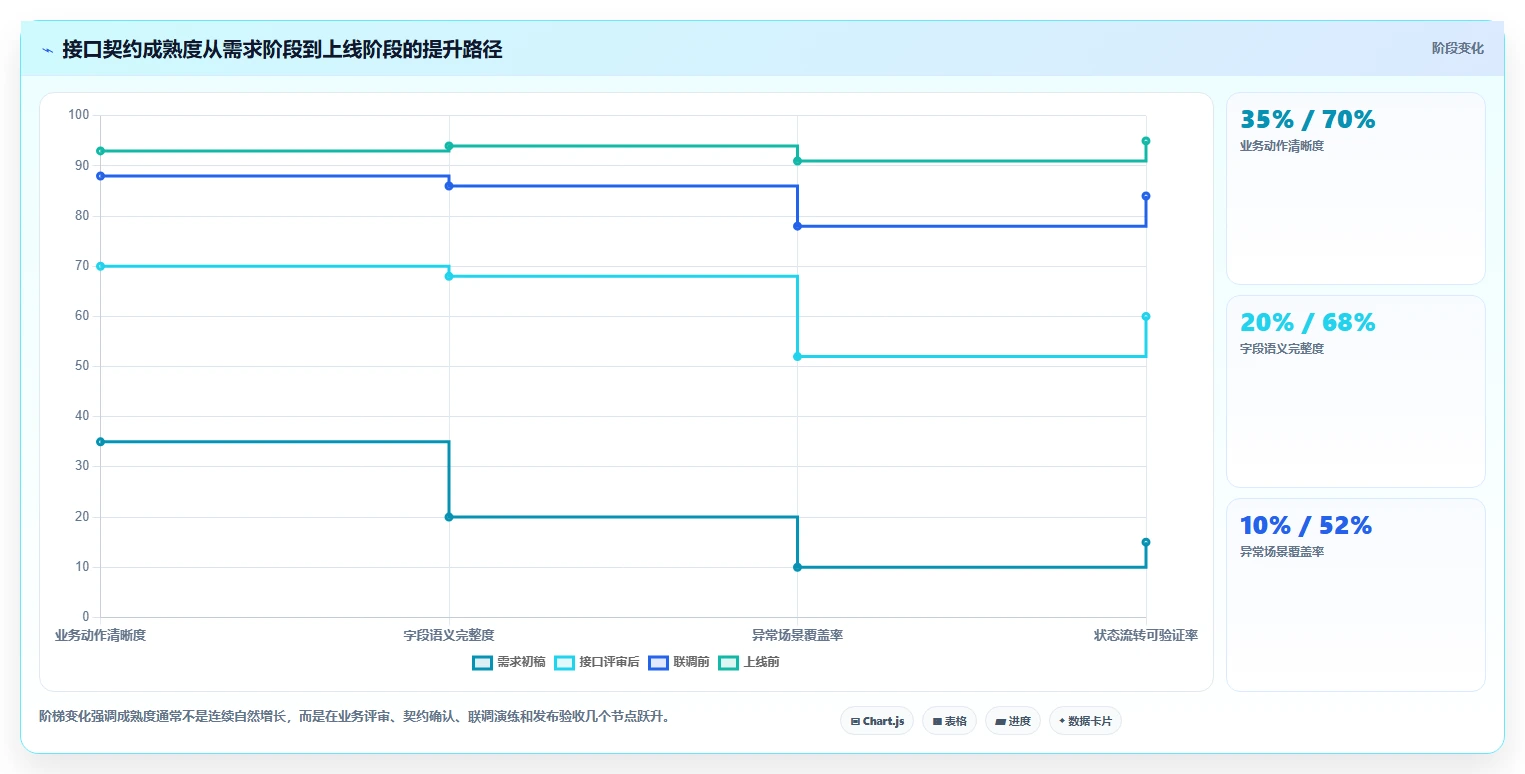Image resolution: width=1525 pixels, height=774 pixels.
Task: Click the 业务动作清晰度 label in the first card
Action: click(1282, 146)
